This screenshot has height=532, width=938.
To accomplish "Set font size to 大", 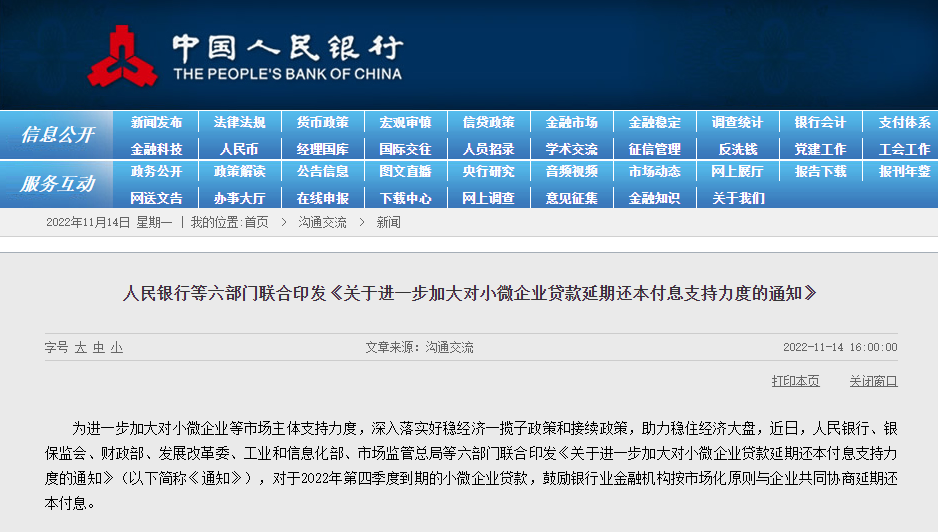I will pos(81,348).
